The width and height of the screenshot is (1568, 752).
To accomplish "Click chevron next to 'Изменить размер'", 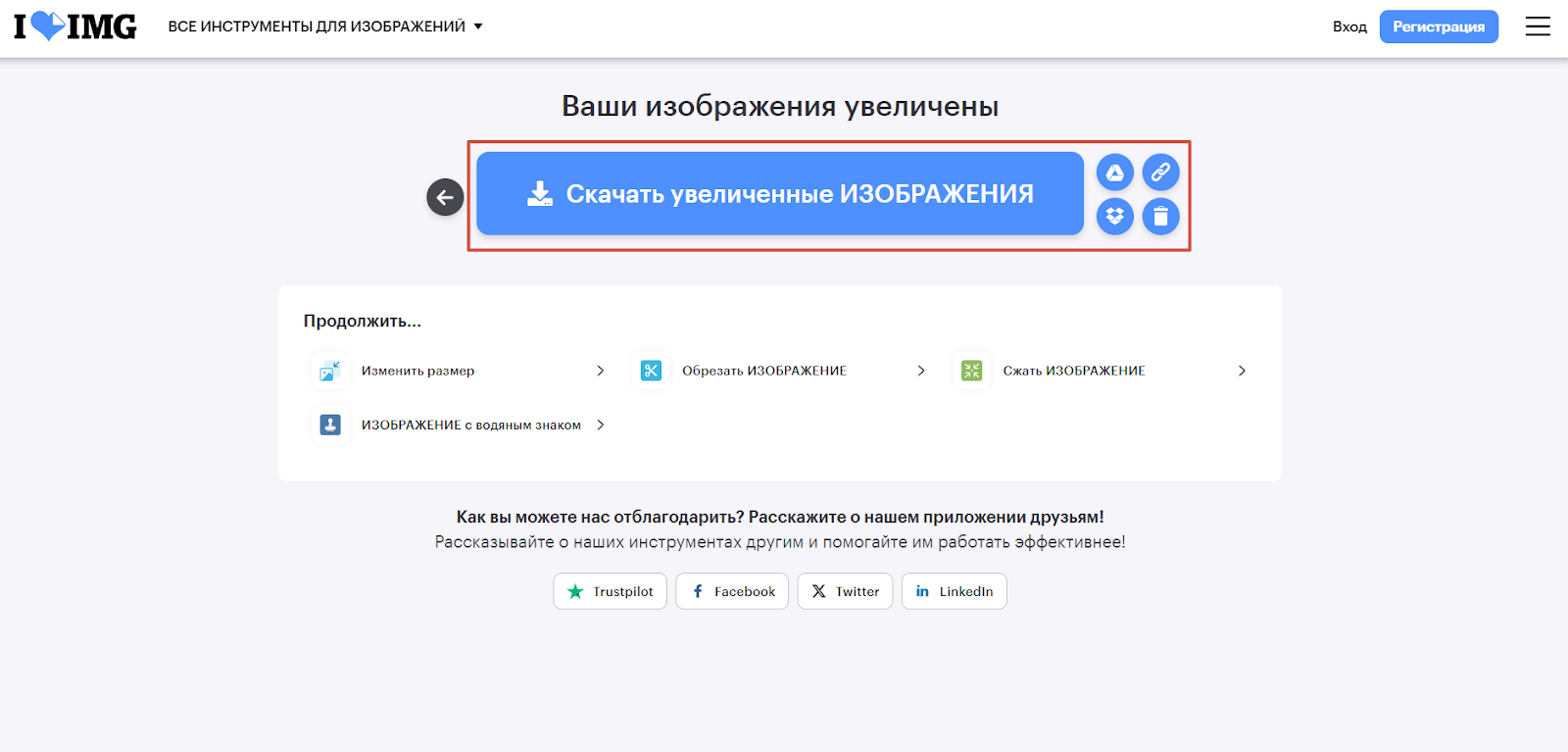I will click(x=601, y=371).
